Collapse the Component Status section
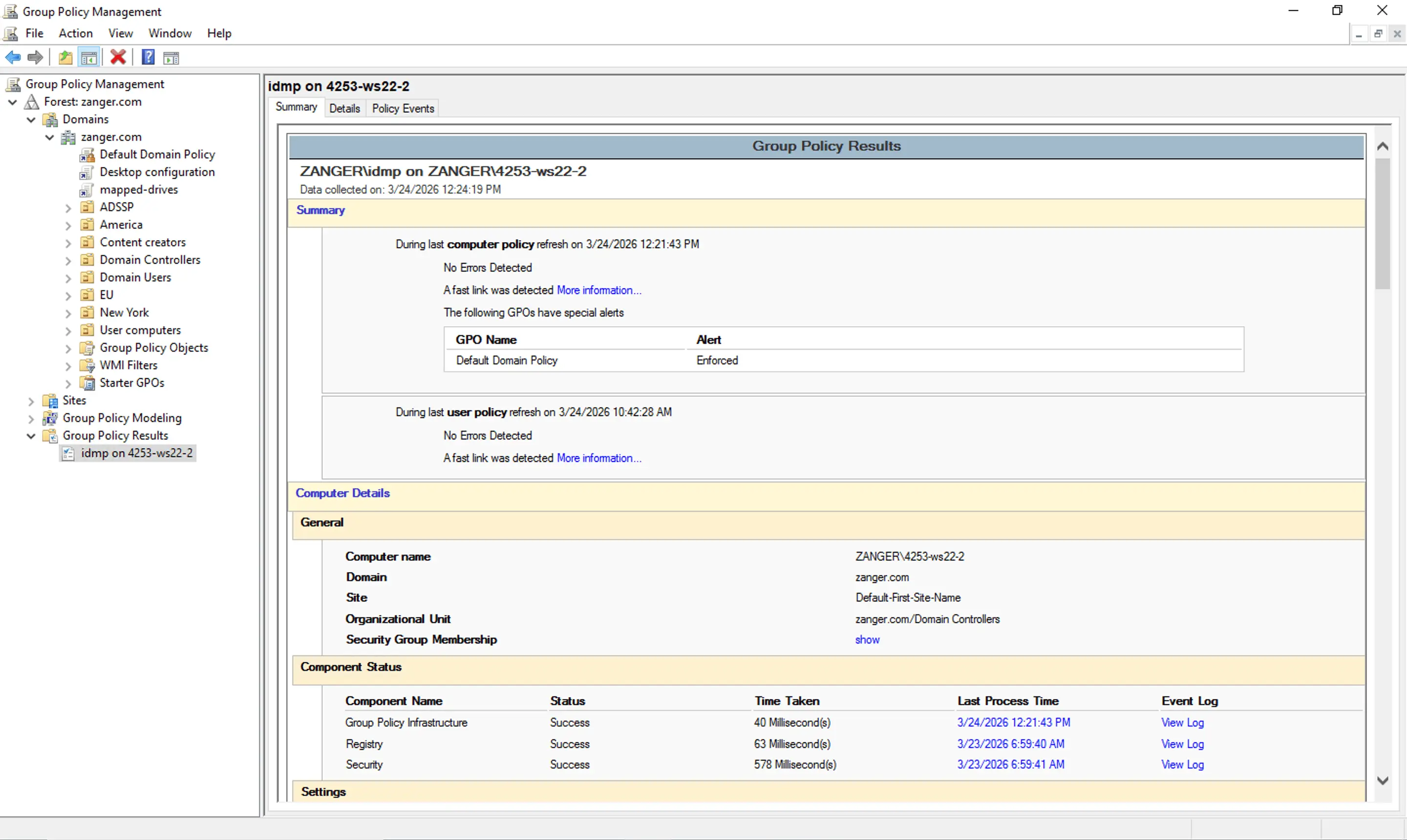 350,667
